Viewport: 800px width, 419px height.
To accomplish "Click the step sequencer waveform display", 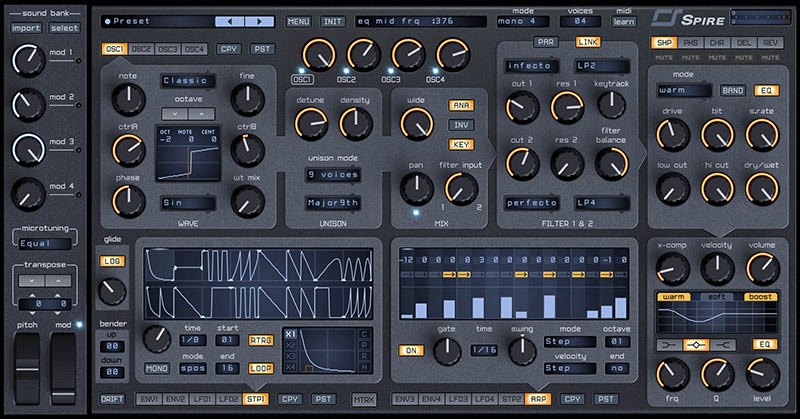I will pyautogui.click(x=258, y=284).
